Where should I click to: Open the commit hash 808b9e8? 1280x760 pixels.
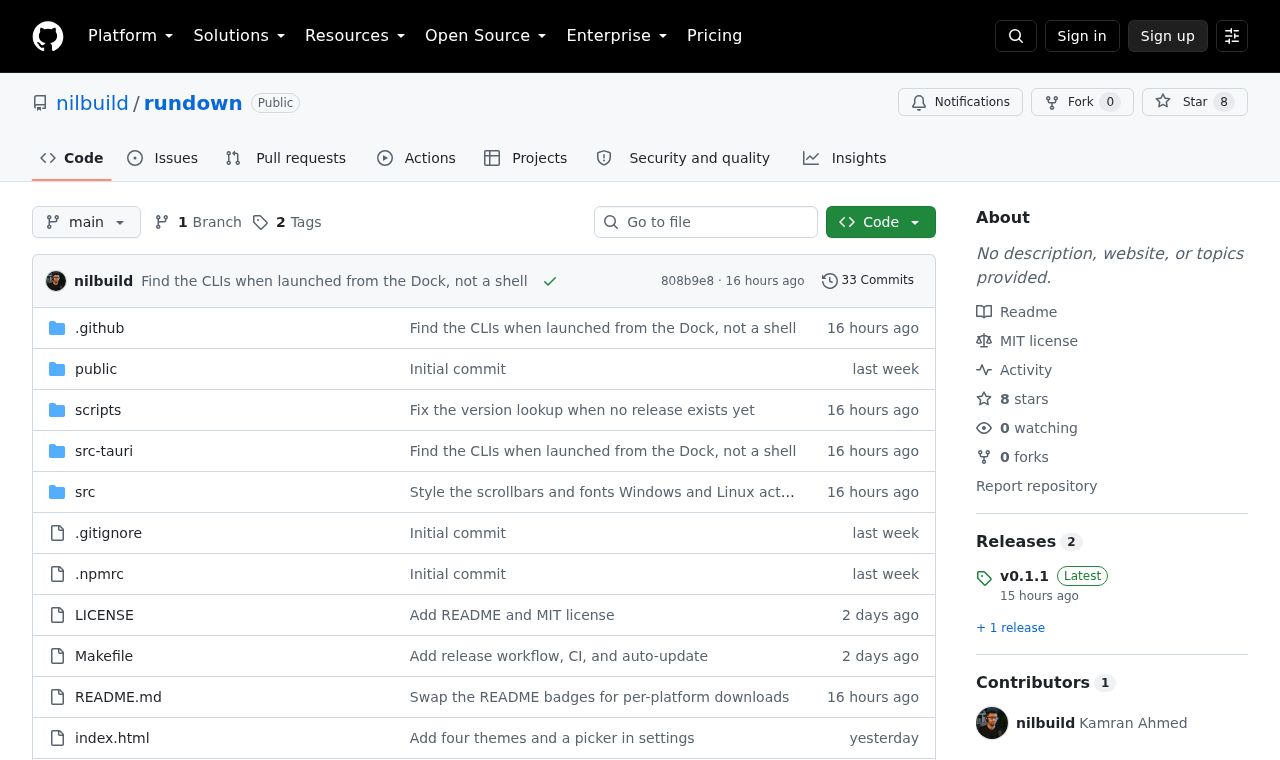(687, 281)
